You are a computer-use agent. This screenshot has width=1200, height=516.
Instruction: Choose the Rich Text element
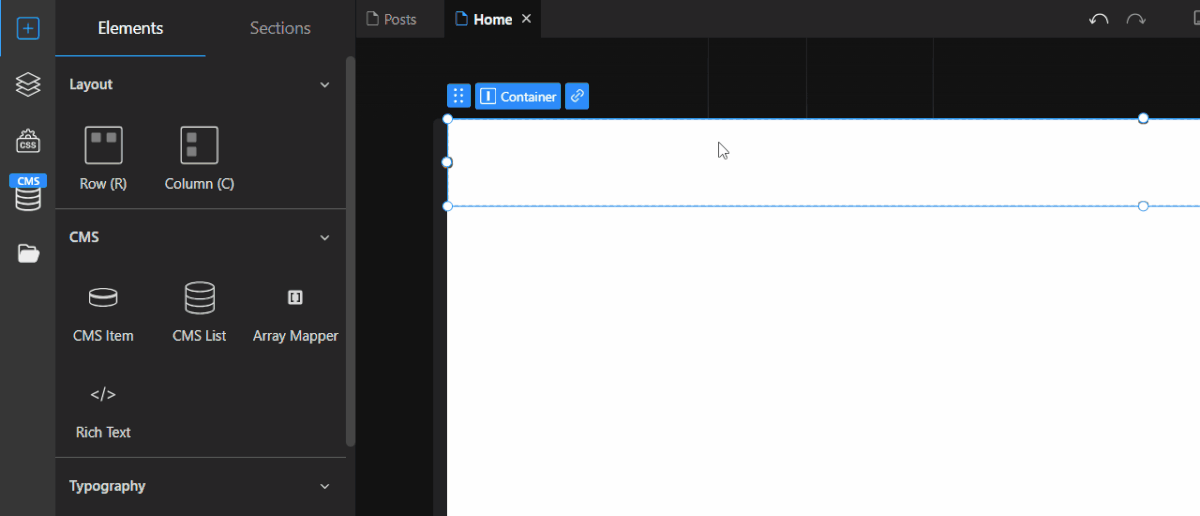tap(103, 408)
